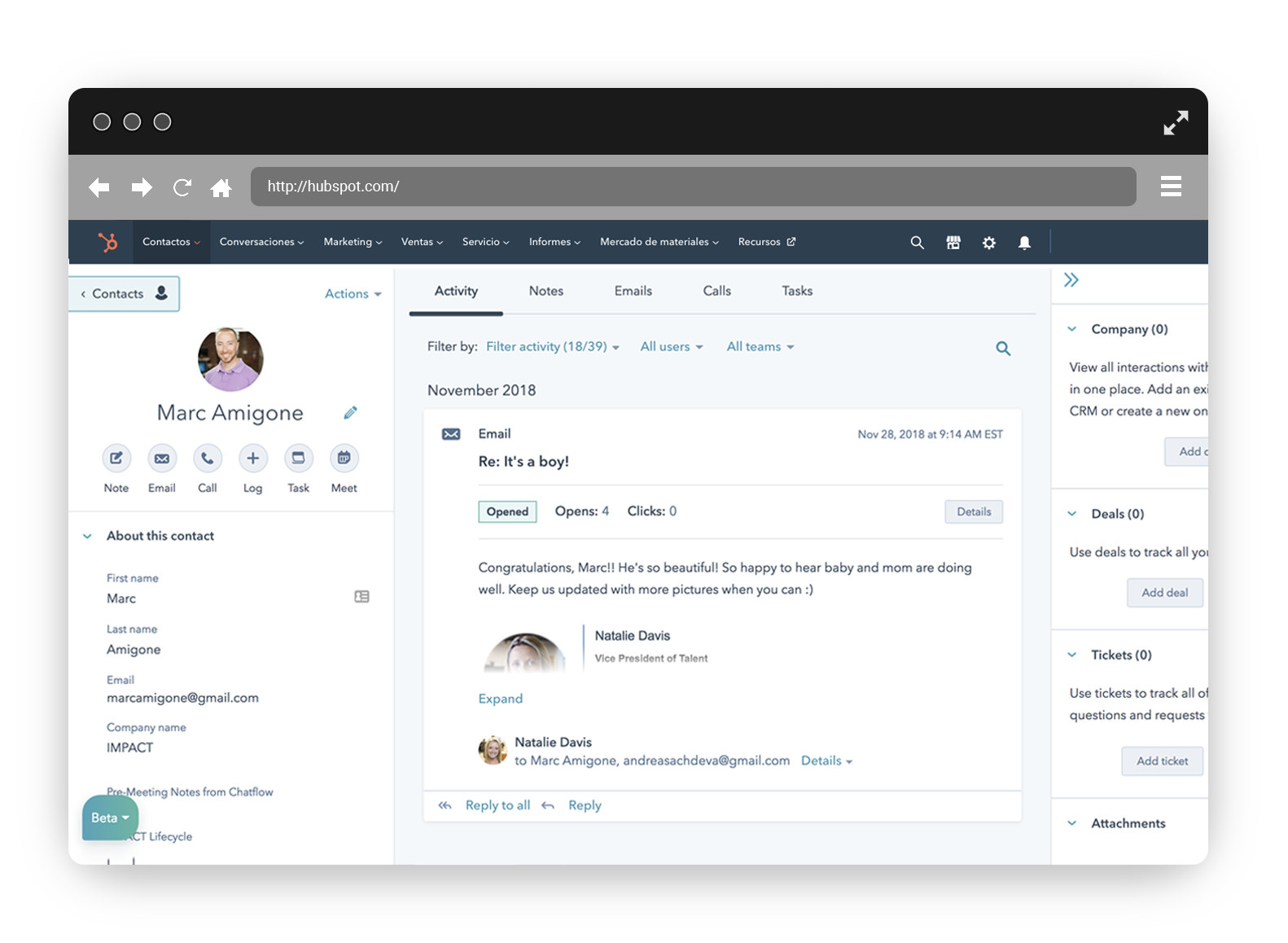Collapse the Company (0) section
The image size is (1288, 943).
point(1072,329)
